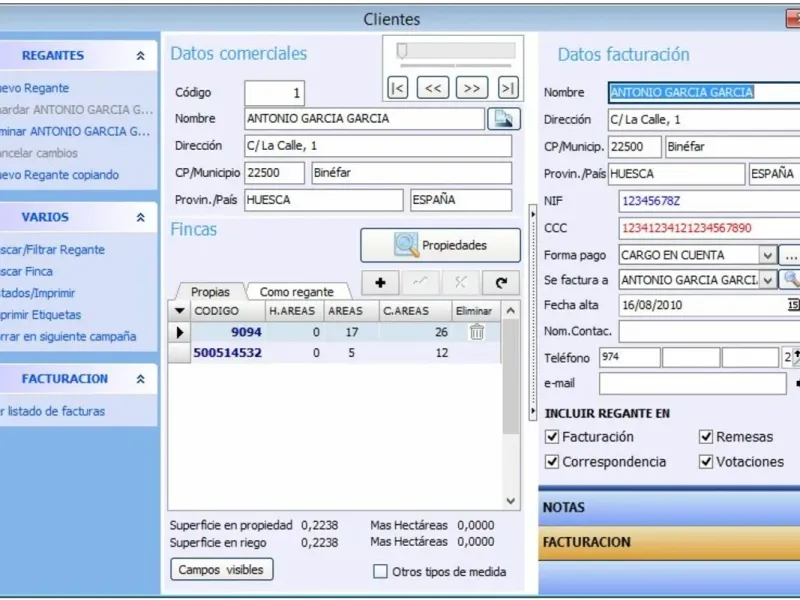
Task: Click the copy data icon beside Nombre field
Action: (504, 119)
